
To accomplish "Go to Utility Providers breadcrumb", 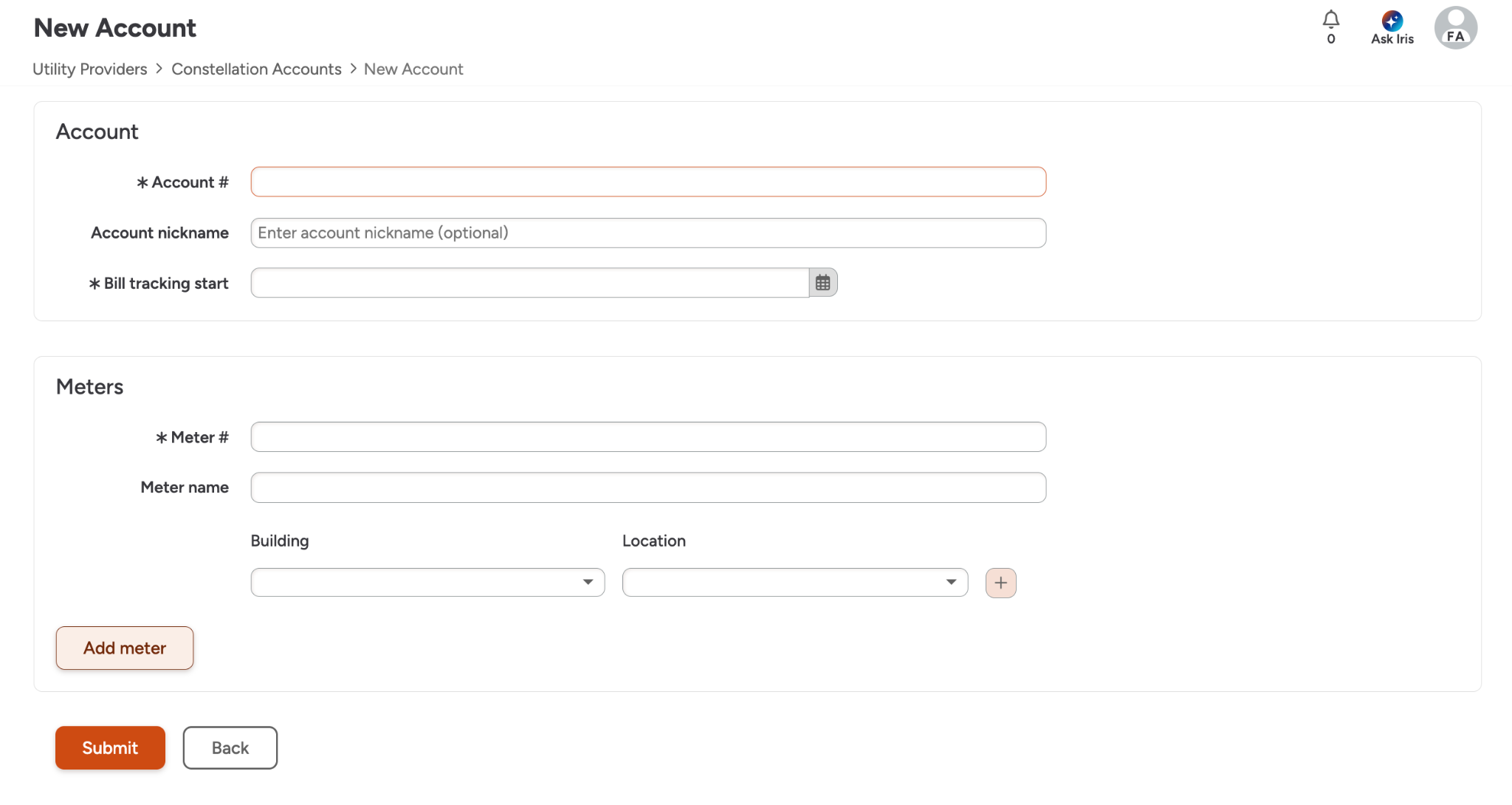I will [x=90, y=69].
